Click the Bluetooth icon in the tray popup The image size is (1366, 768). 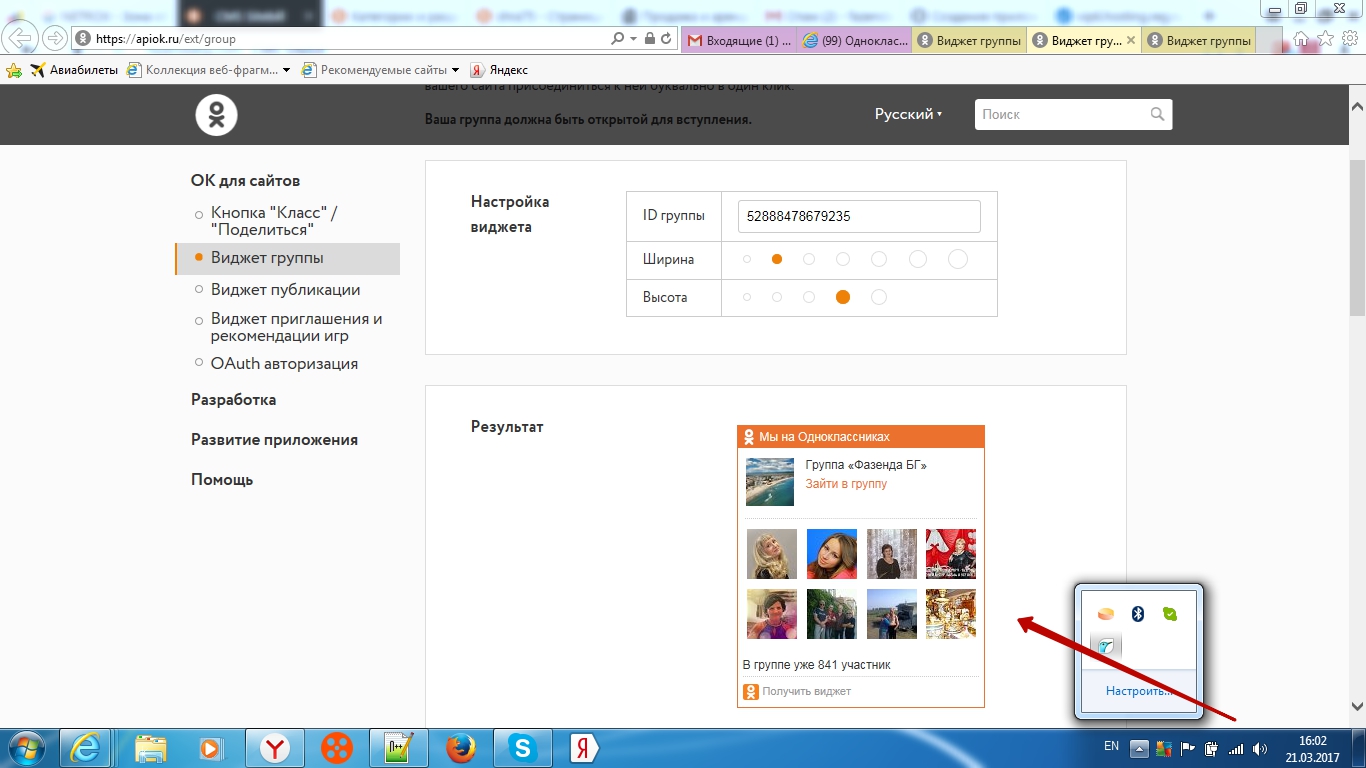click(x=1137, y=614)
